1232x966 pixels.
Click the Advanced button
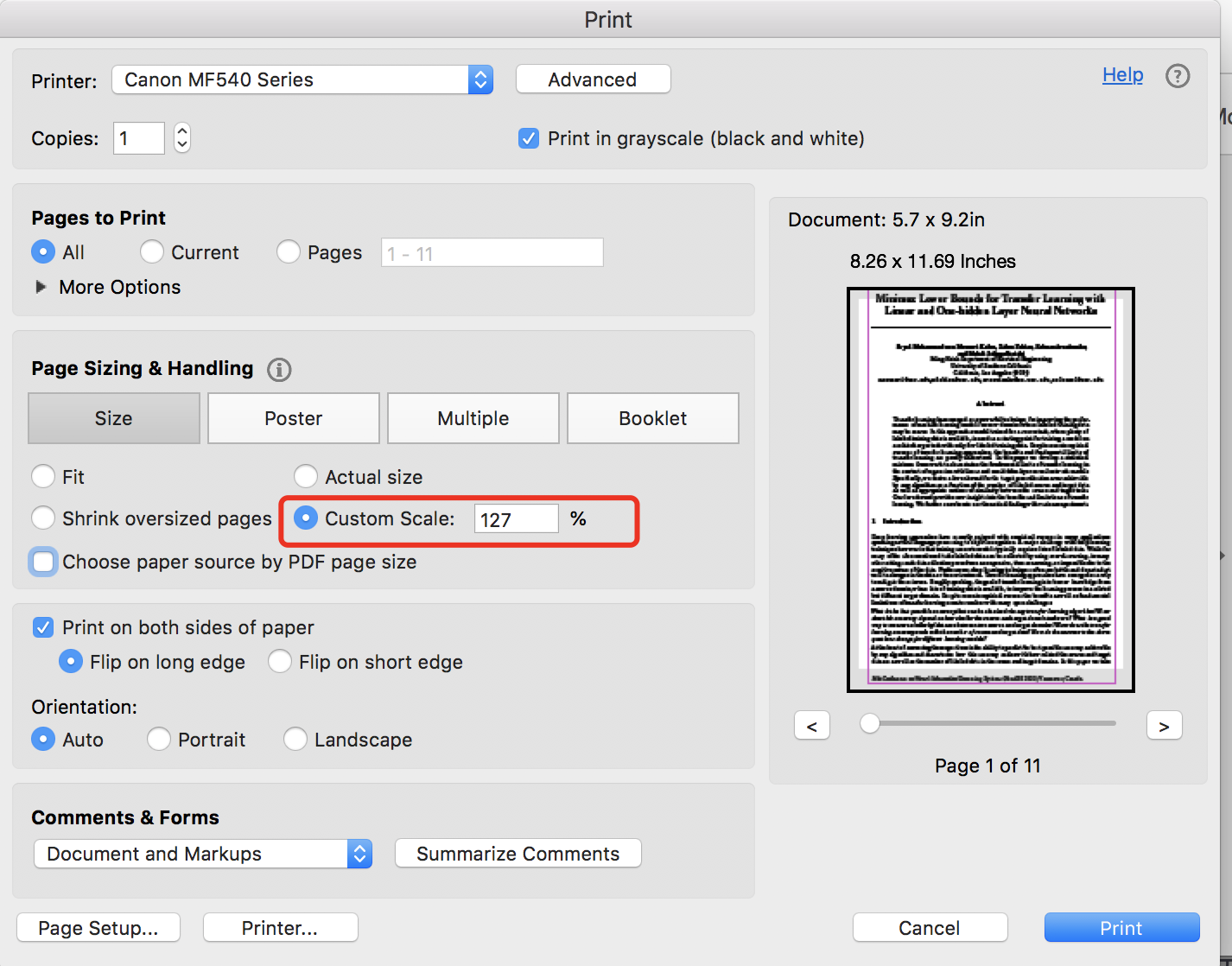coord(594,79)
